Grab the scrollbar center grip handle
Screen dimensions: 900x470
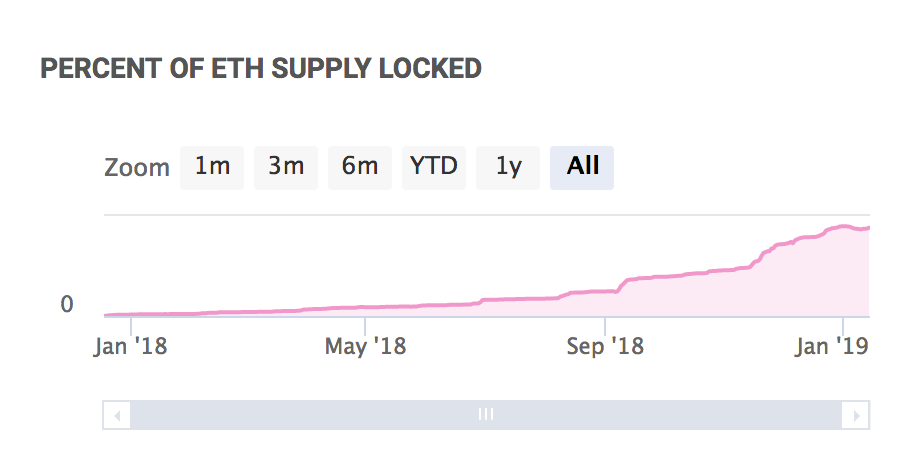(486, 414)
